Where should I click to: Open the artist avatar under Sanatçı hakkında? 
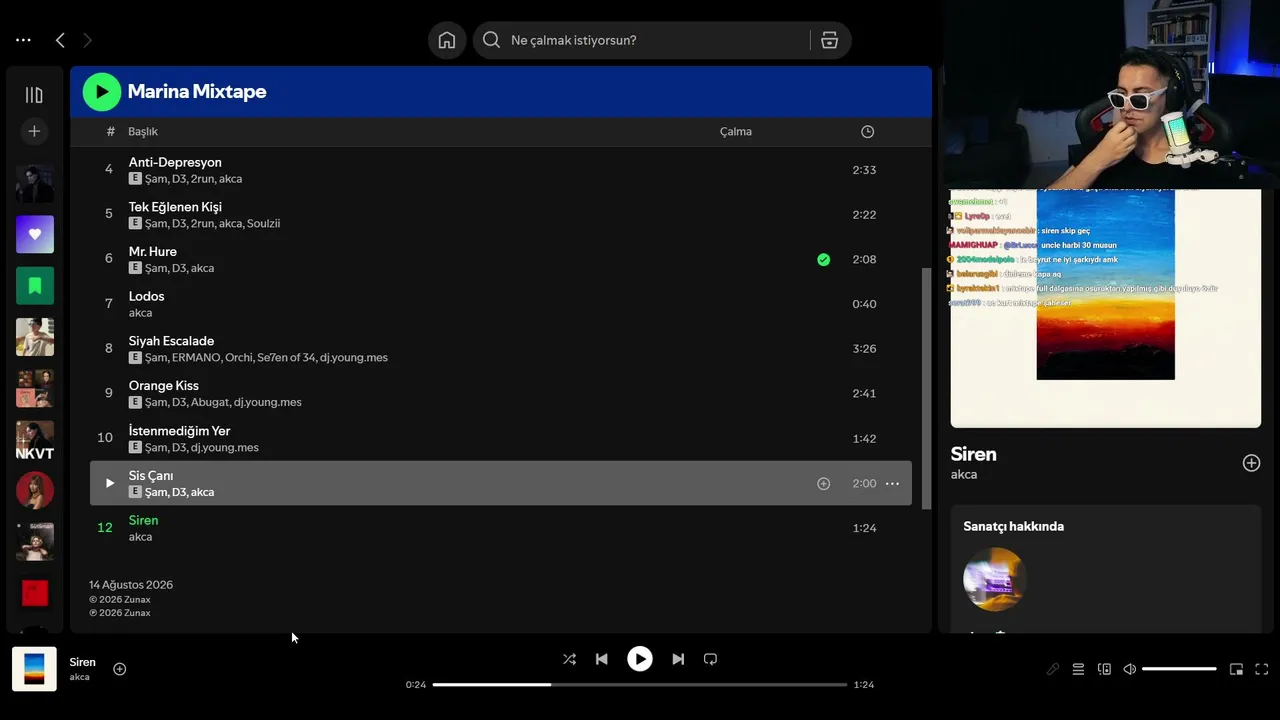[994, 579]
